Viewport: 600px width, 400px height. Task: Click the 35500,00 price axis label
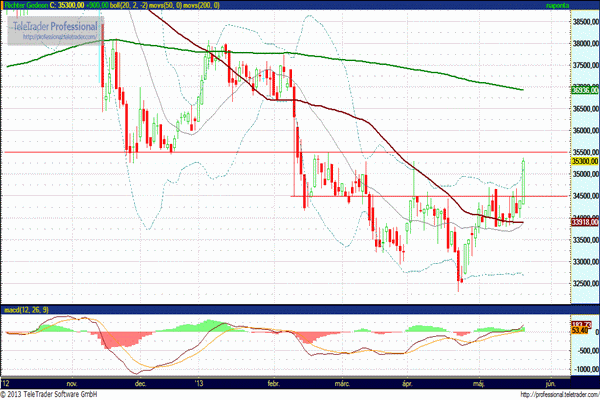[x=585, y=152]
